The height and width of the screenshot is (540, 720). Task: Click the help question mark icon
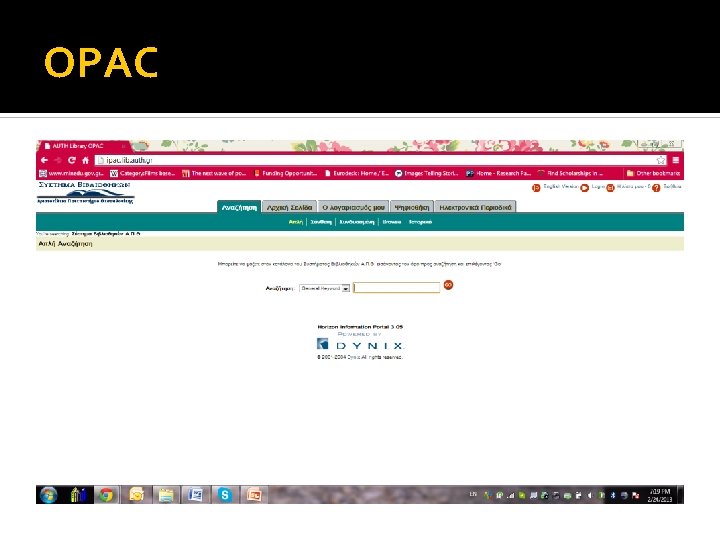pyautogui.click(x=656, y=188)
